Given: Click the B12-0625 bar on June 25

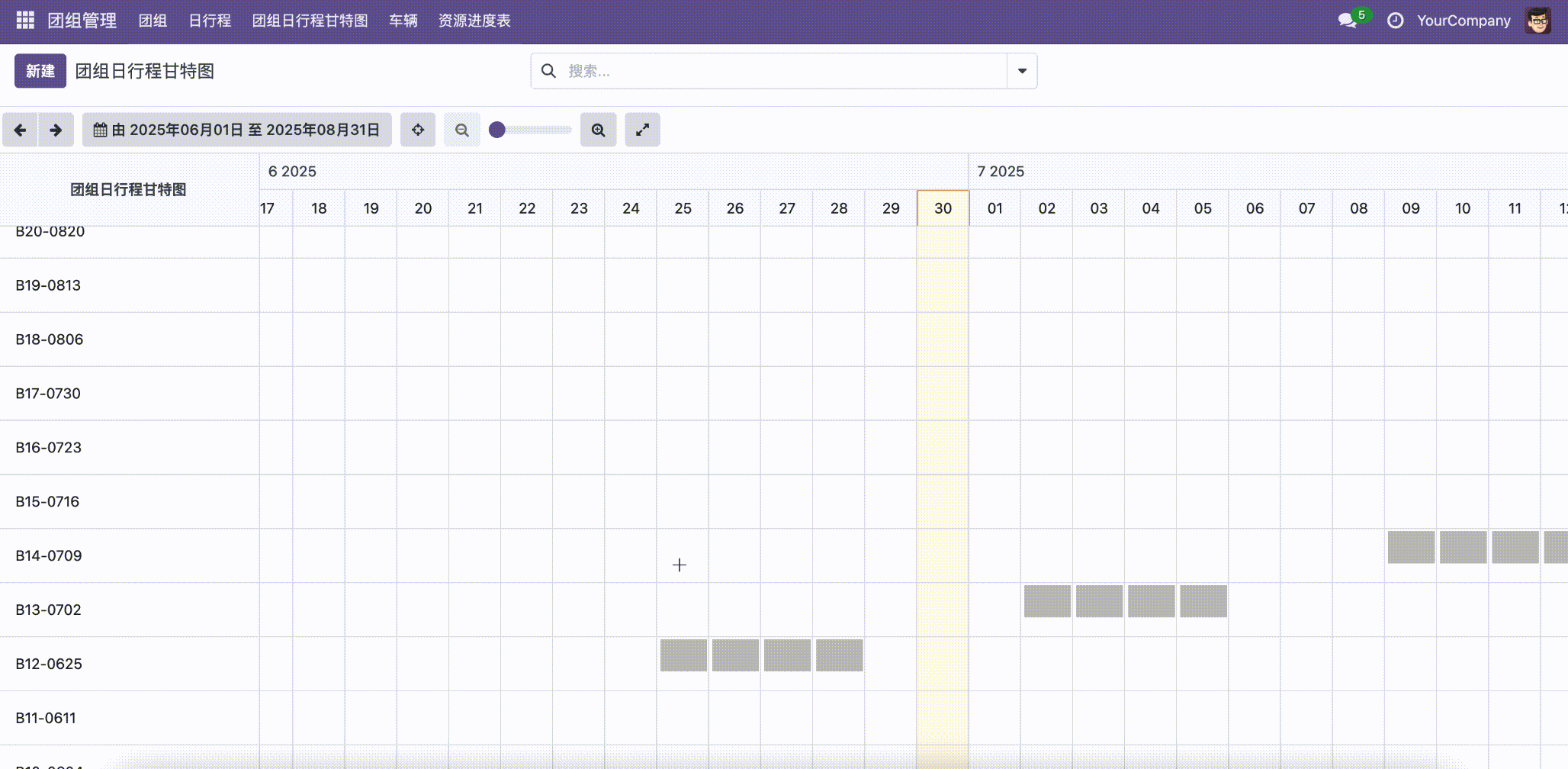Looking at the screenshot, I should click(683, 655).
